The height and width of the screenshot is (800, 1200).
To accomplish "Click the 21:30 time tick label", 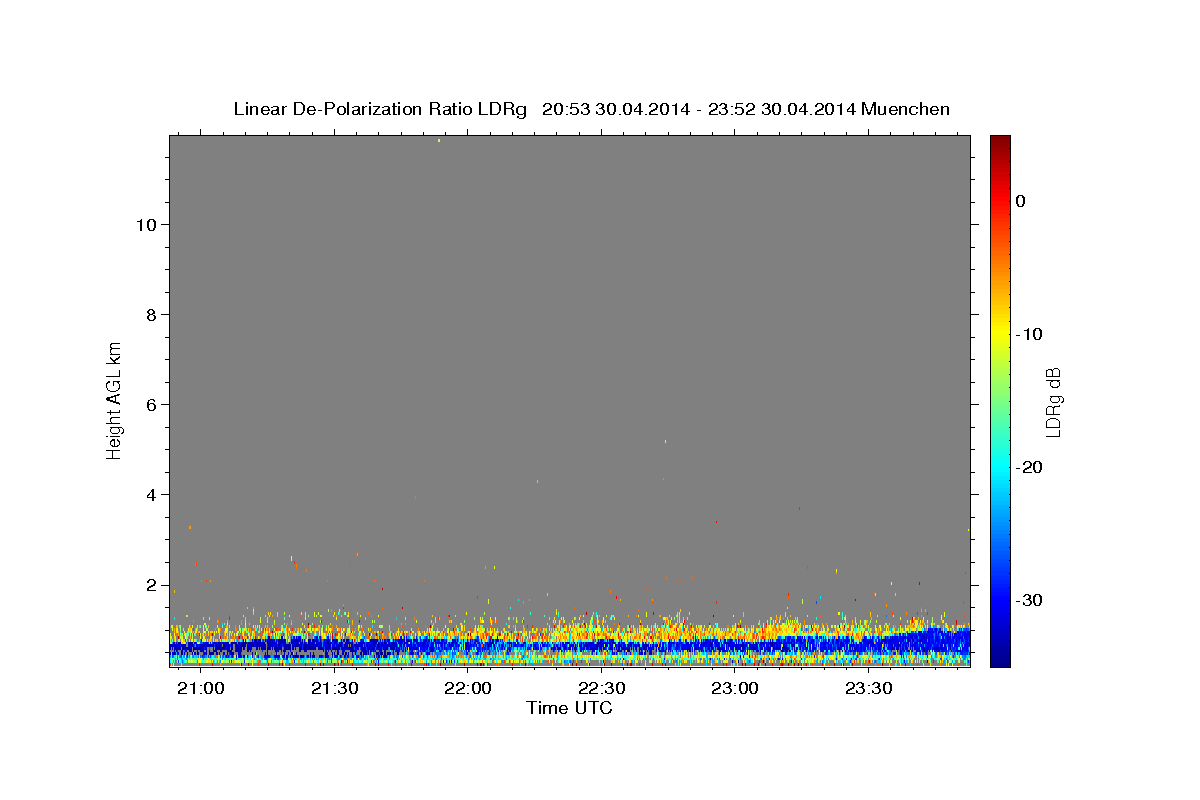I will 334,689.
